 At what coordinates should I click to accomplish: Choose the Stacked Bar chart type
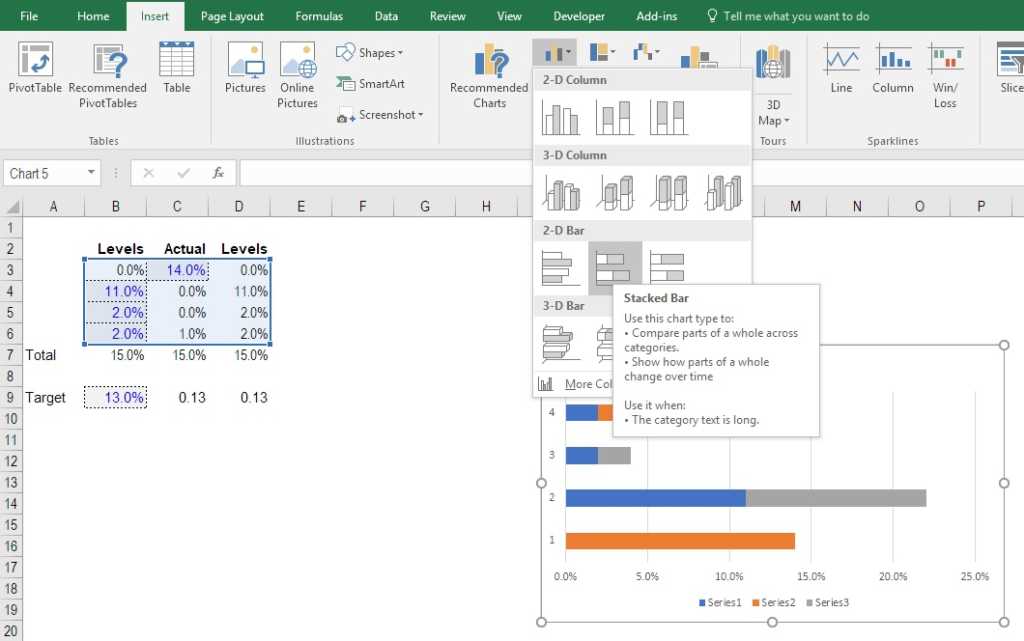tap(614, 267)
